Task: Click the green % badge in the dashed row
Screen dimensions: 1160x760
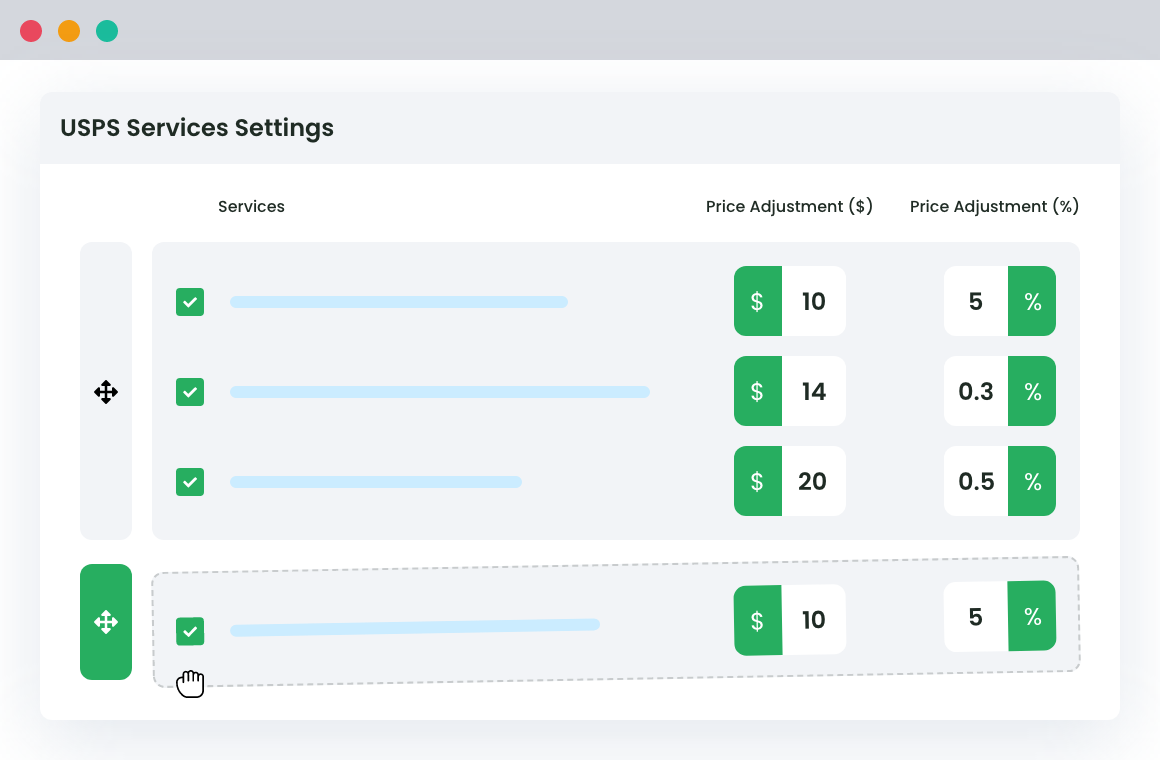Action: (1032, 616)
